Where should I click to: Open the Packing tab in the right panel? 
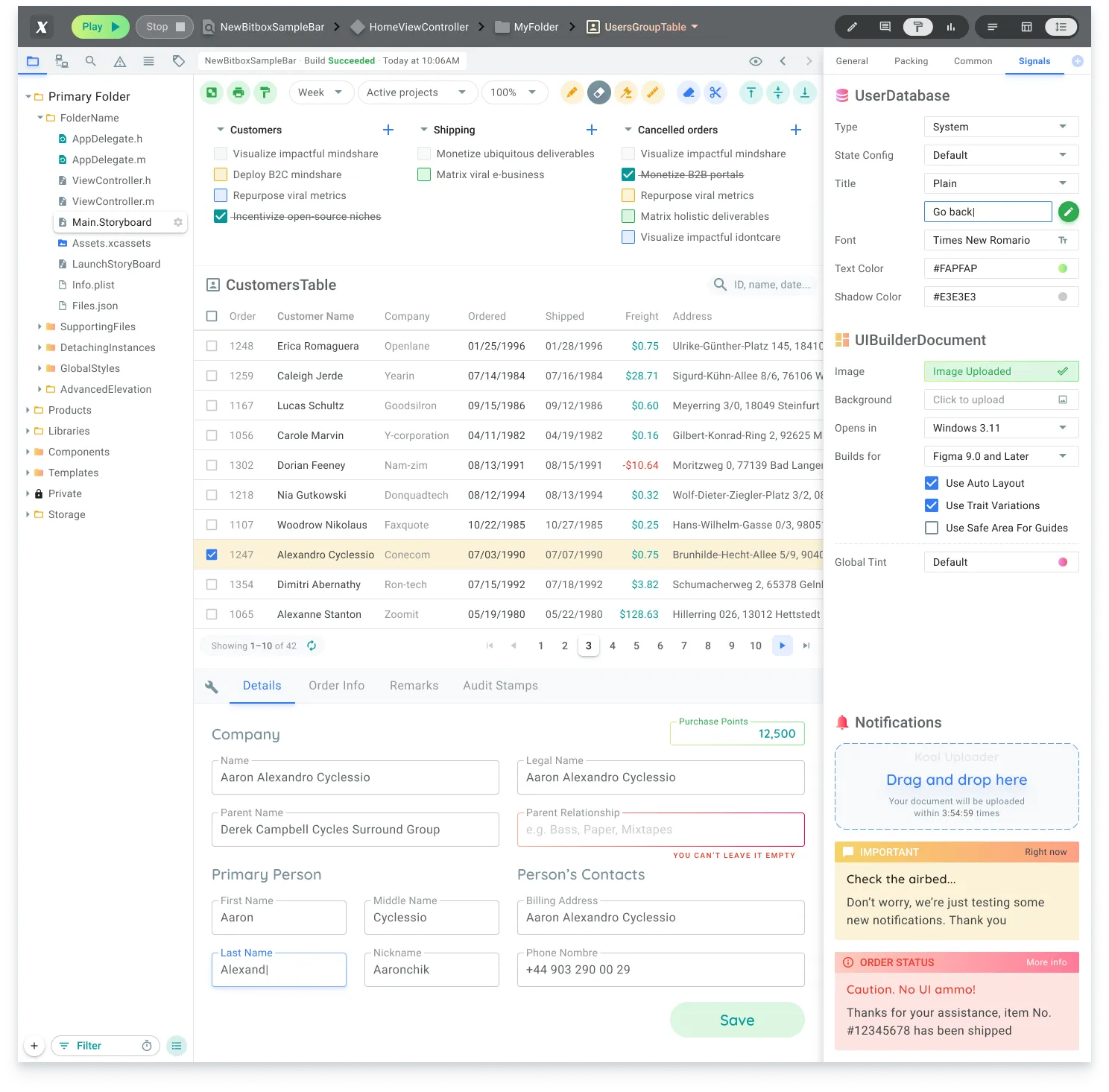pyautogui.click(x=911, y=61)
